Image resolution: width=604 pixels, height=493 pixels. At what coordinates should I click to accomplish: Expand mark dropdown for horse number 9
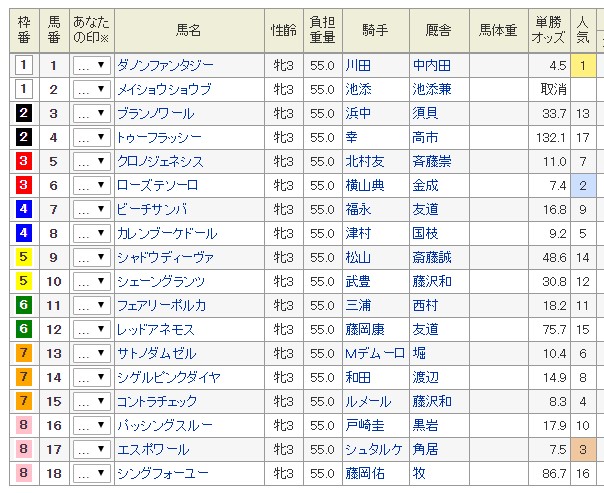coord(92,257)
